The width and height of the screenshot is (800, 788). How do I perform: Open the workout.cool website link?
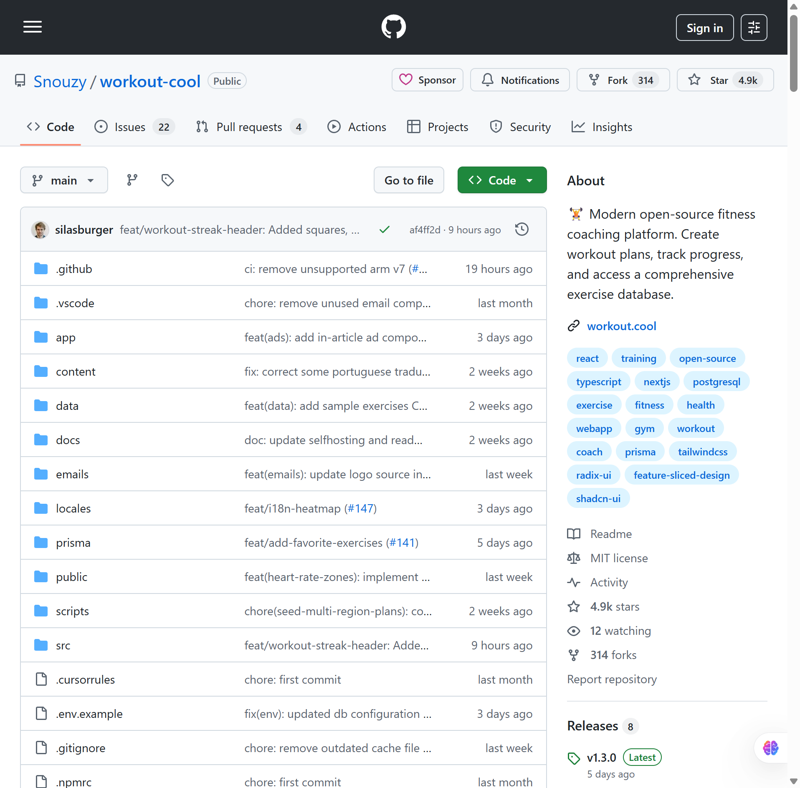pyautogui.click(x=621, y=326)
